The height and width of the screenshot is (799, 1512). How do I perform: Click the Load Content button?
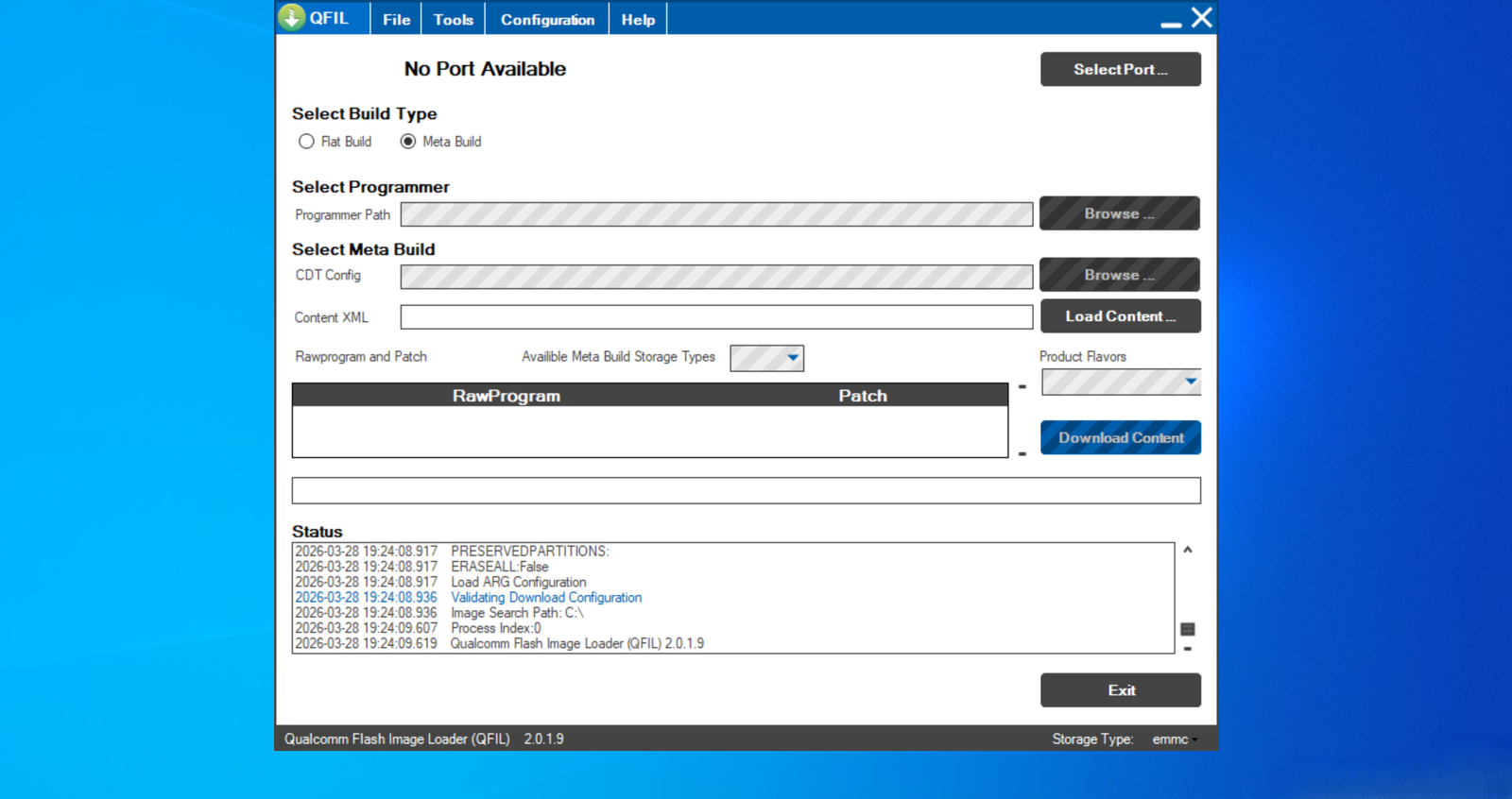point(1120,316)
